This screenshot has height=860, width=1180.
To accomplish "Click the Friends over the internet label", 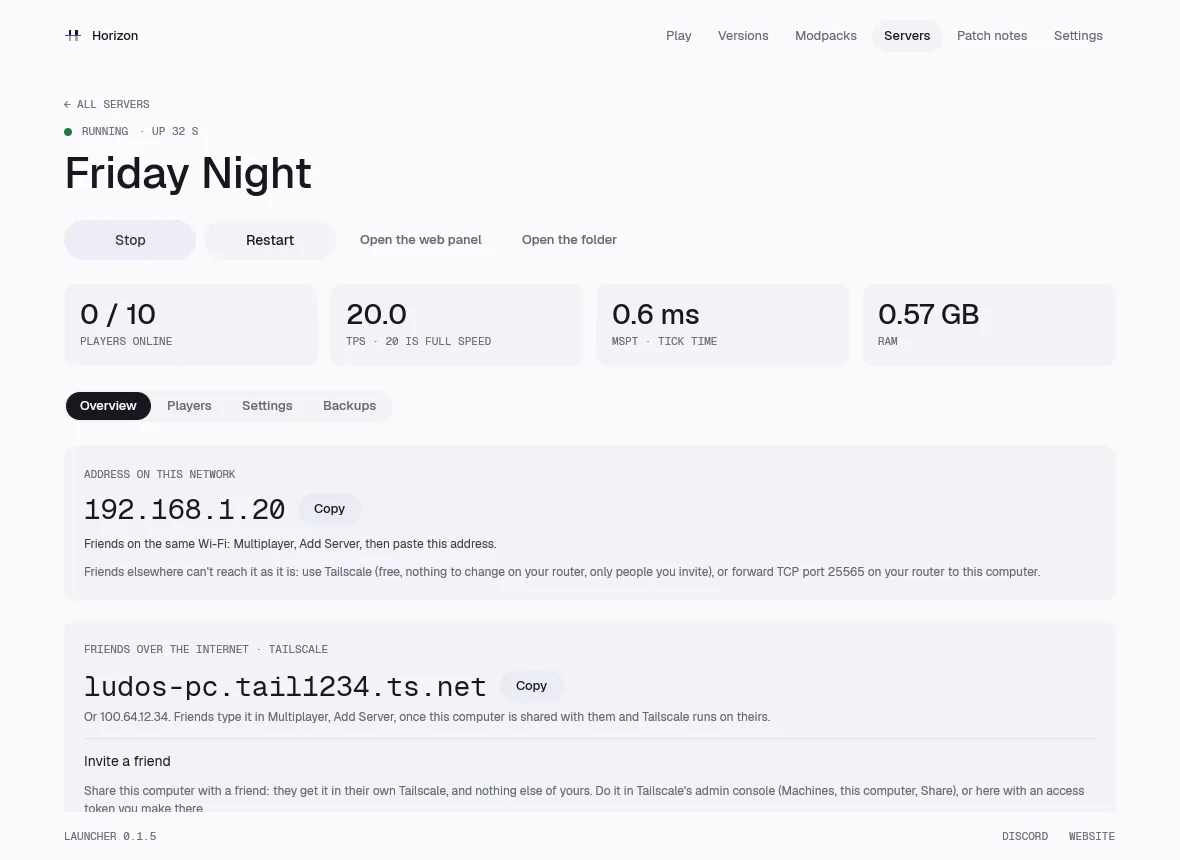I will [205, 649].
